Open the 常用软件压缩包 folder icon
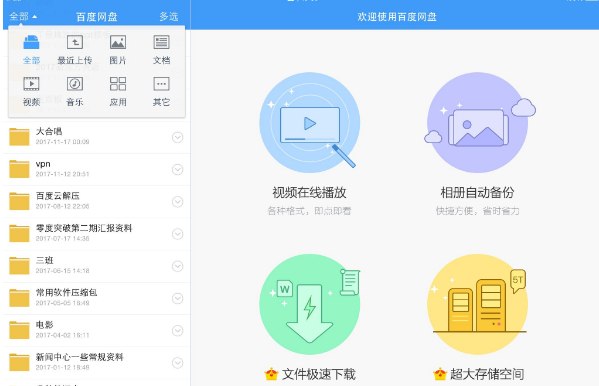 click(x=19, y=298)
